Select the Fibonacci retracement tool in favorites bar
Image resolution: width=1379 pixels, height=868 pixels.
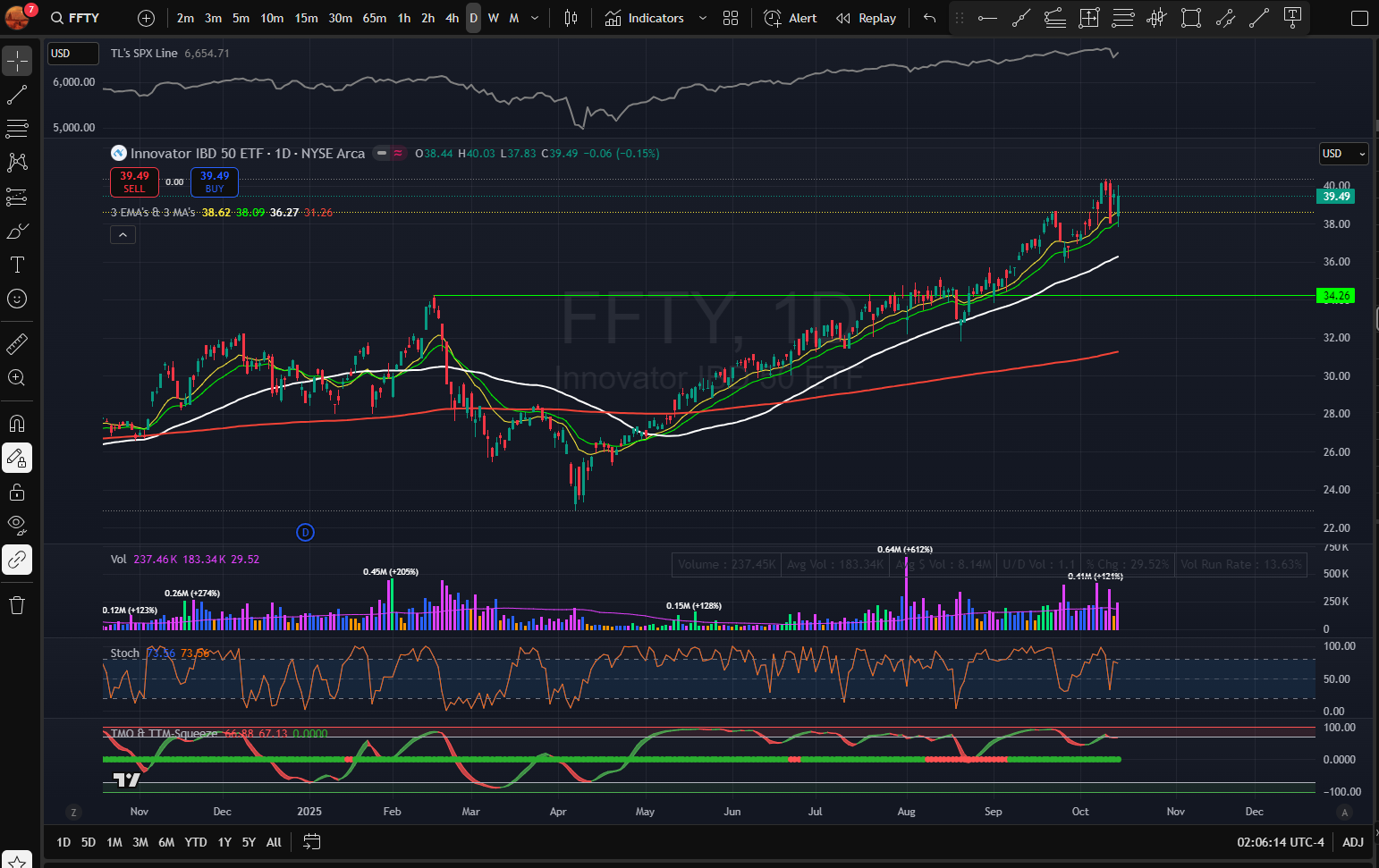[x=1123, y=18]
